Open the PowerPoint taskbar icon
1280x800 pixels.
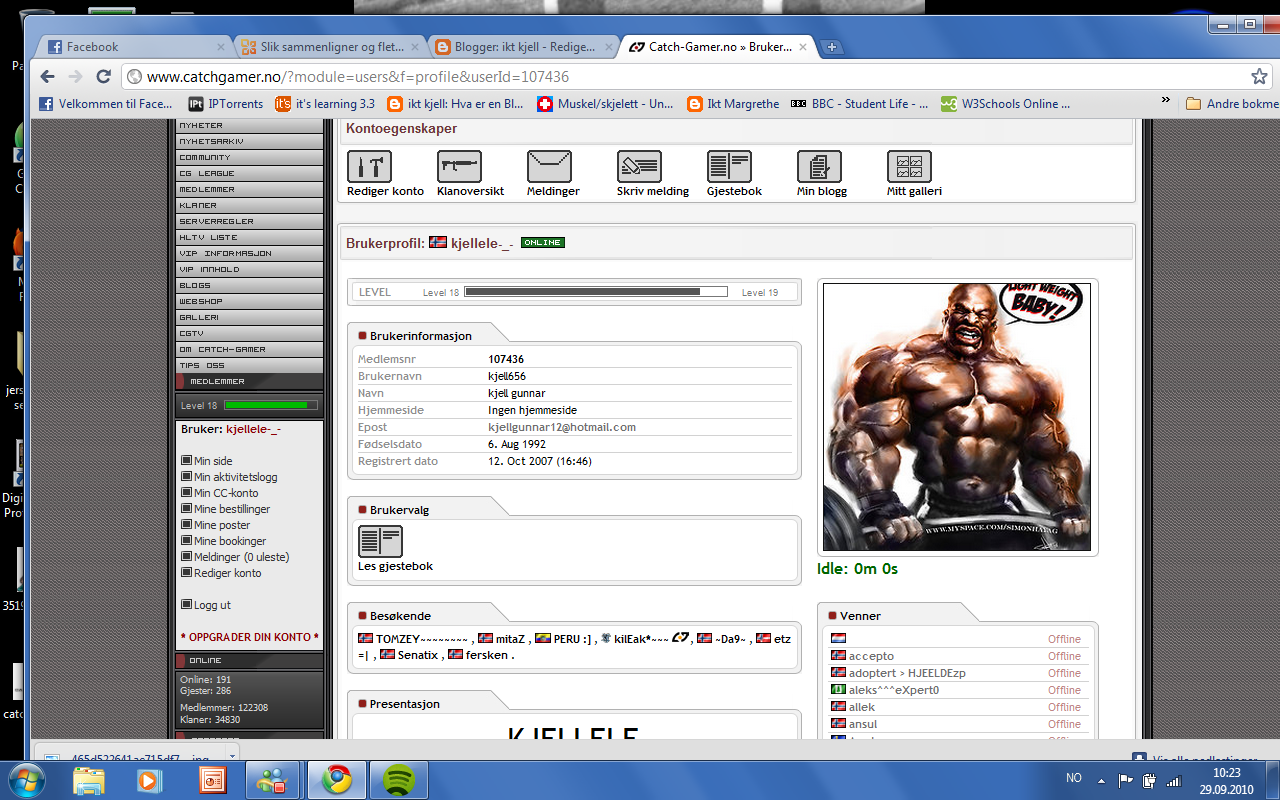pos(212,779)
